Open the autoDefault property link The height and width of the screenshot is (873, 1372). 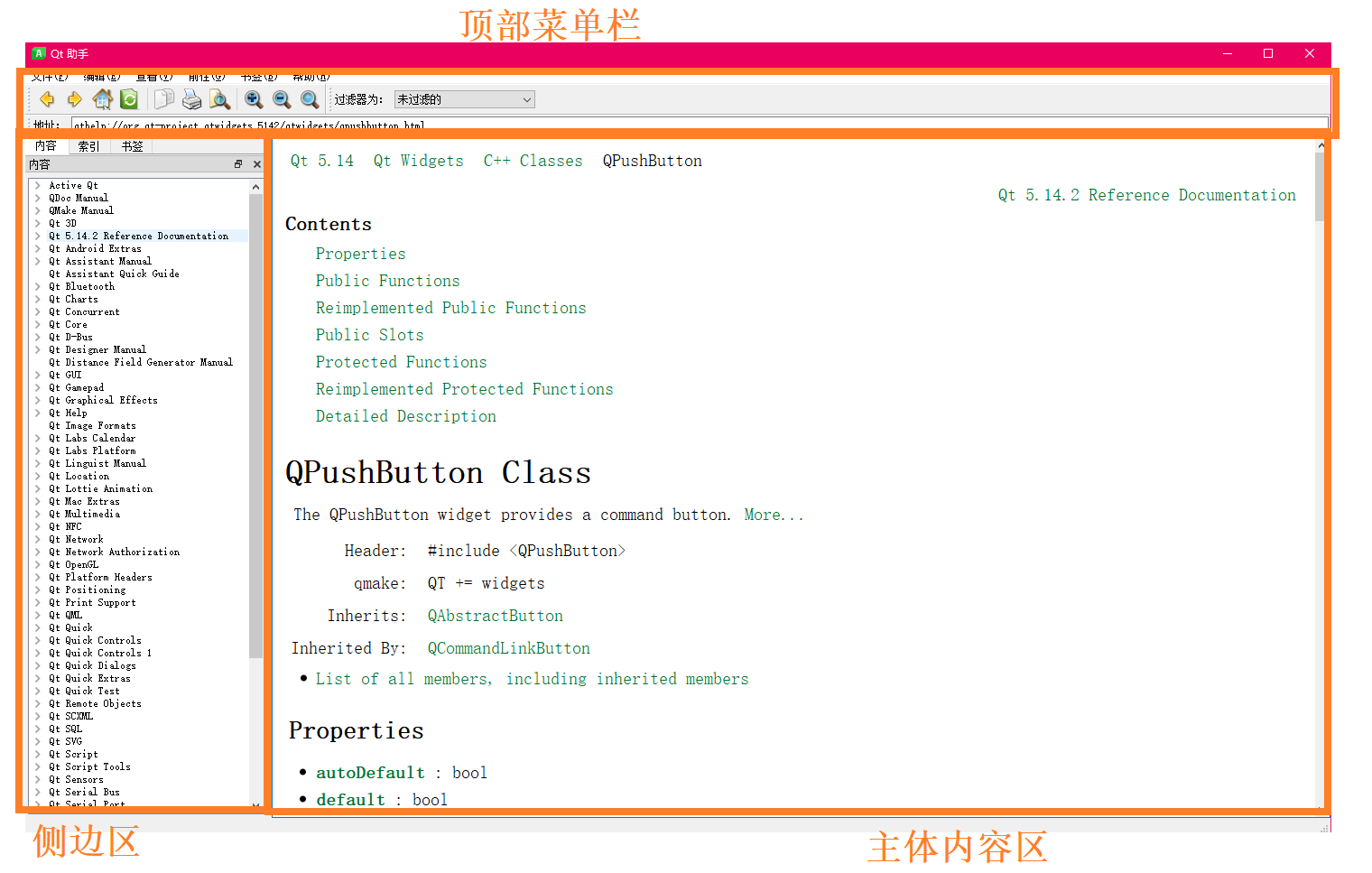pos(370,773)
